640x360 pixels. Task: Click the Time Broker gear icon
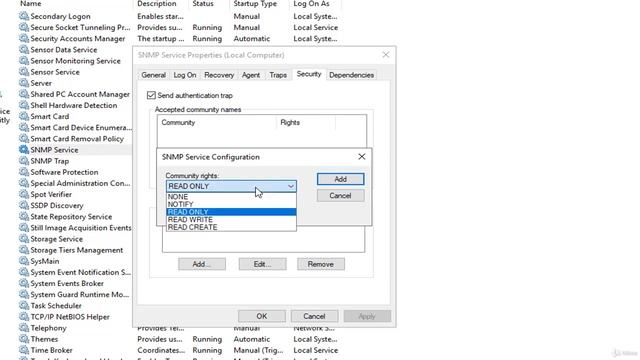tap(24, 350)
